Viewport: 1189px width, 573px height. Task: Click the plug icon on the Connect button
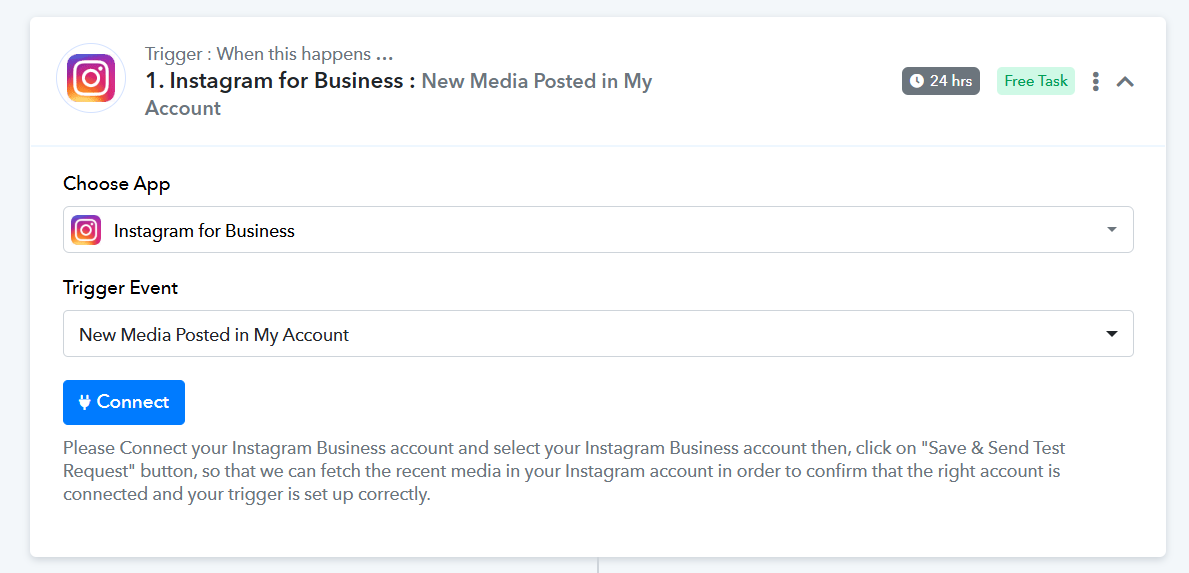[85, 402]
